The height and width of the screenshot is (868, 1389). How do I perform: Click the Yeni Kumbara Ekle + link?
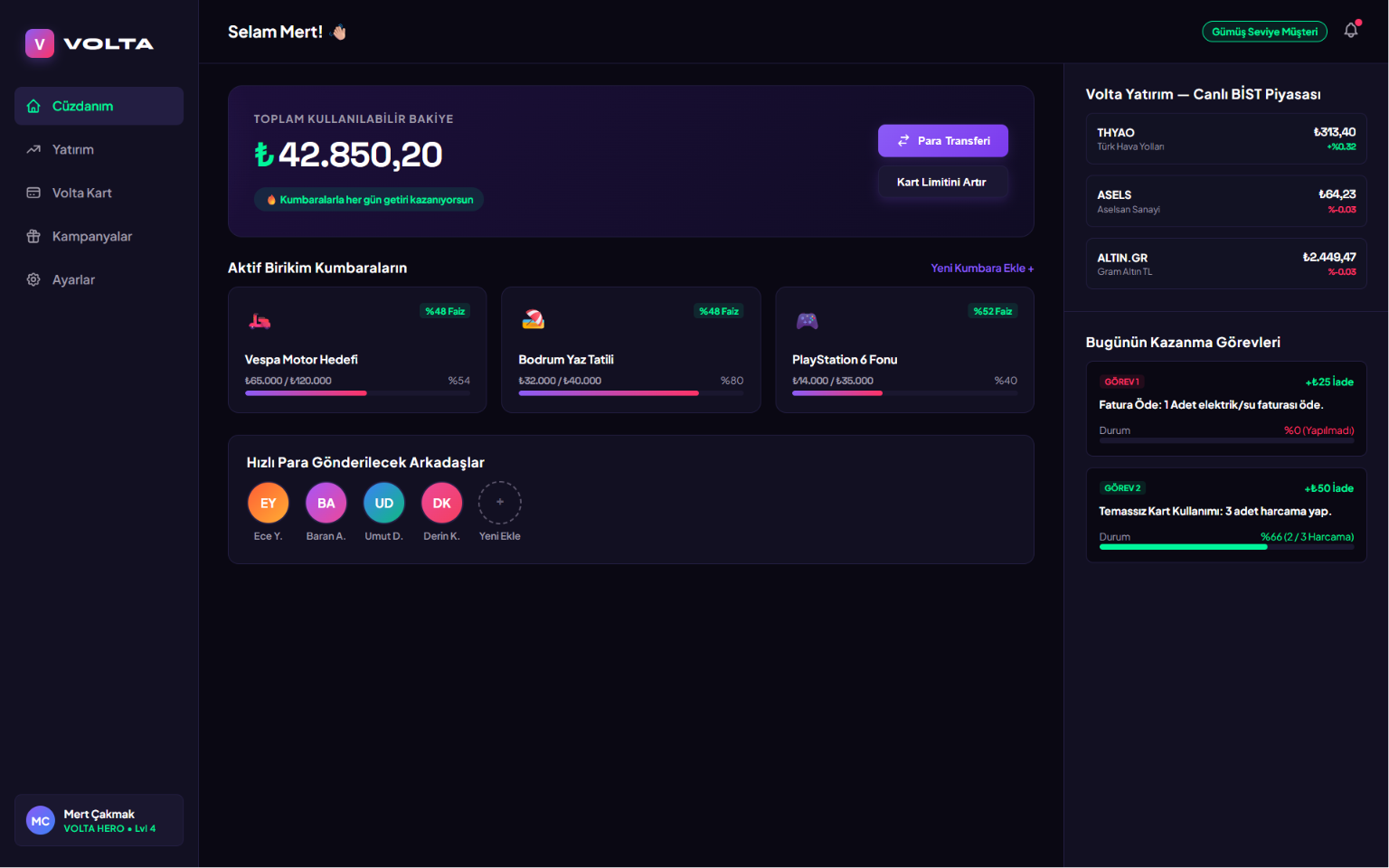click(x=982, y=269)
